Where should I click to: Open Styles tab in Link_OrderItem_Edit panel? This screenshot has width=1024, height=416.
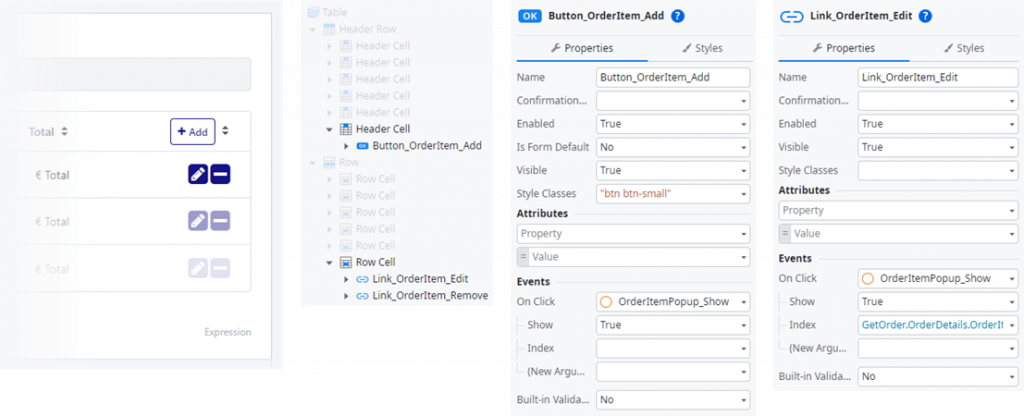[x=957, y=48]
